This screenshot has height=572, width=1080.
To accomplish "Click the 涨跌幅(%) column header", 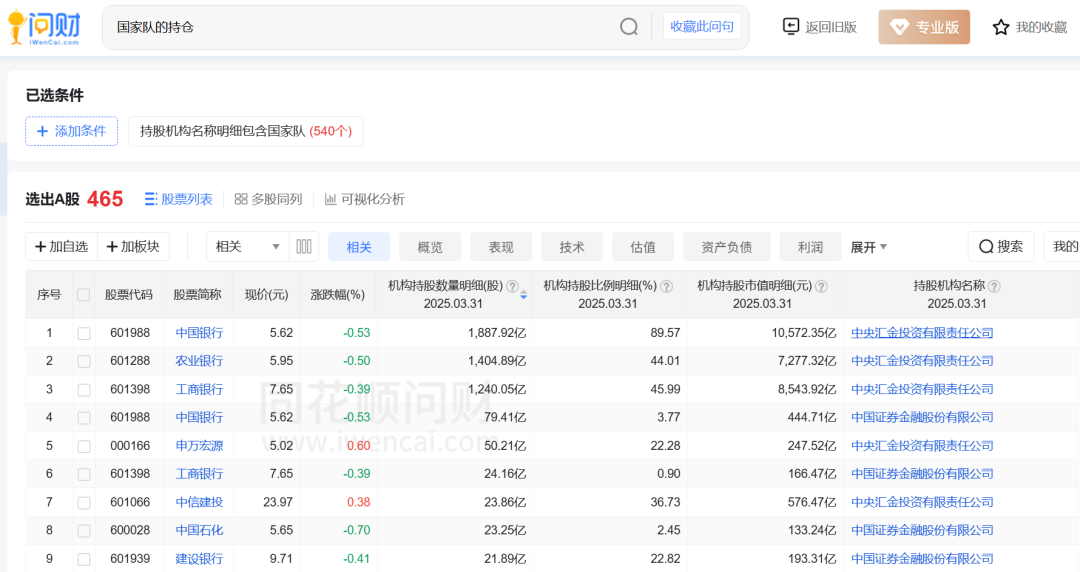I will 338,295.
